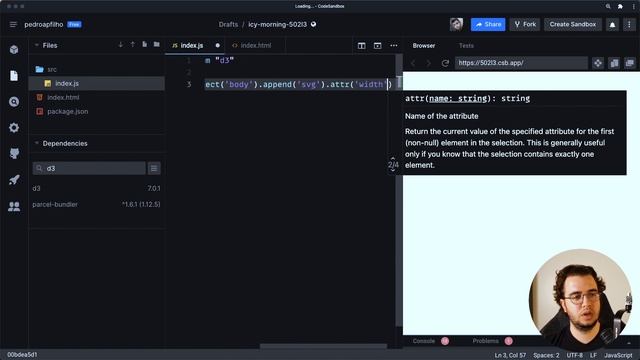
Task: Click the 00bdea5d1 version status item
Action: tap(22, 355)
